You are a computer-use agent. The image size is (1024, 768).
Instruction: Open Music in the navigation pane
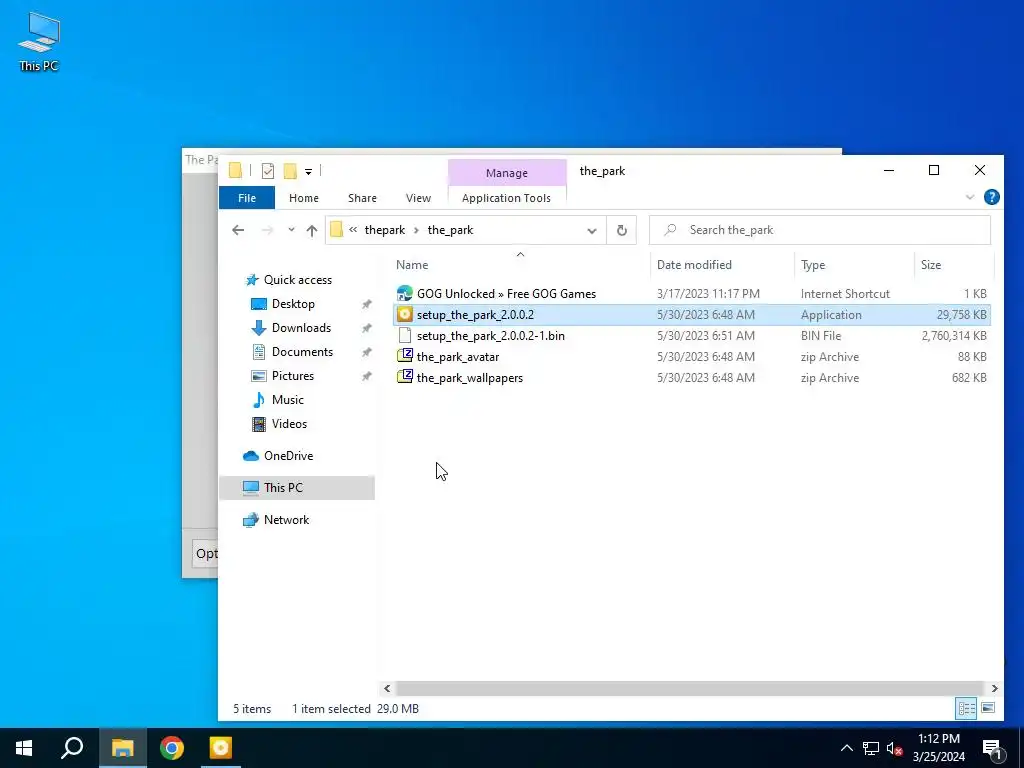point(287,400)
